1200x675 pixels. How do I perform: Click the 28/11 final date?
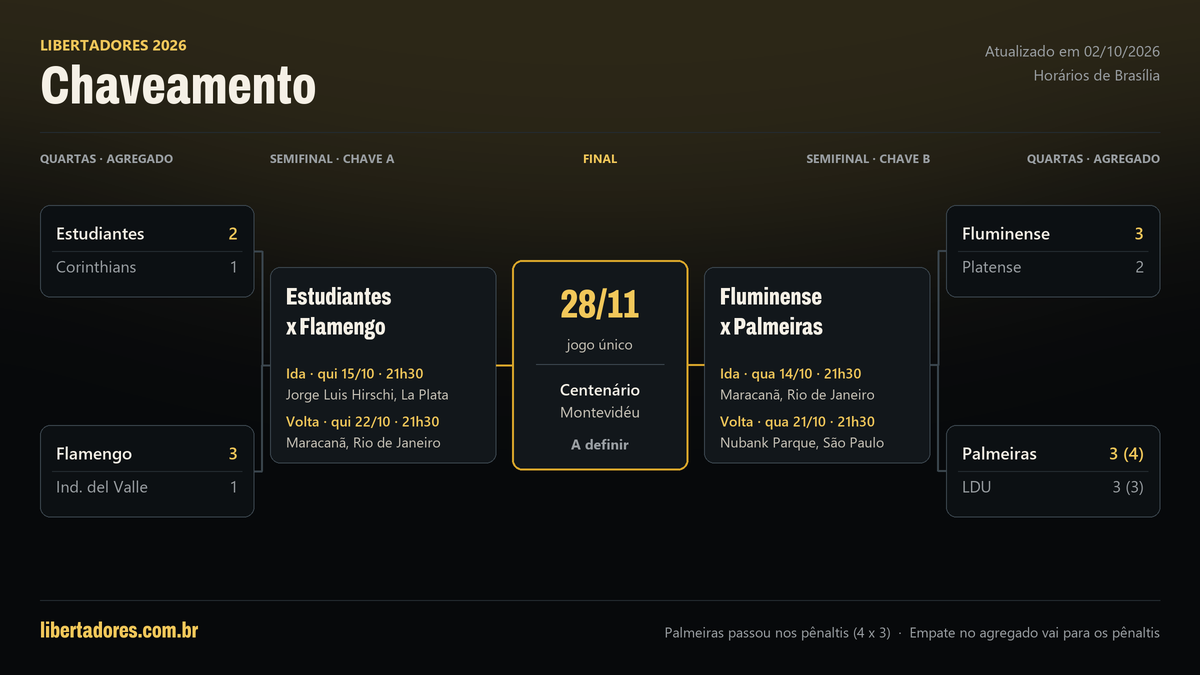(x=600, y=304)
